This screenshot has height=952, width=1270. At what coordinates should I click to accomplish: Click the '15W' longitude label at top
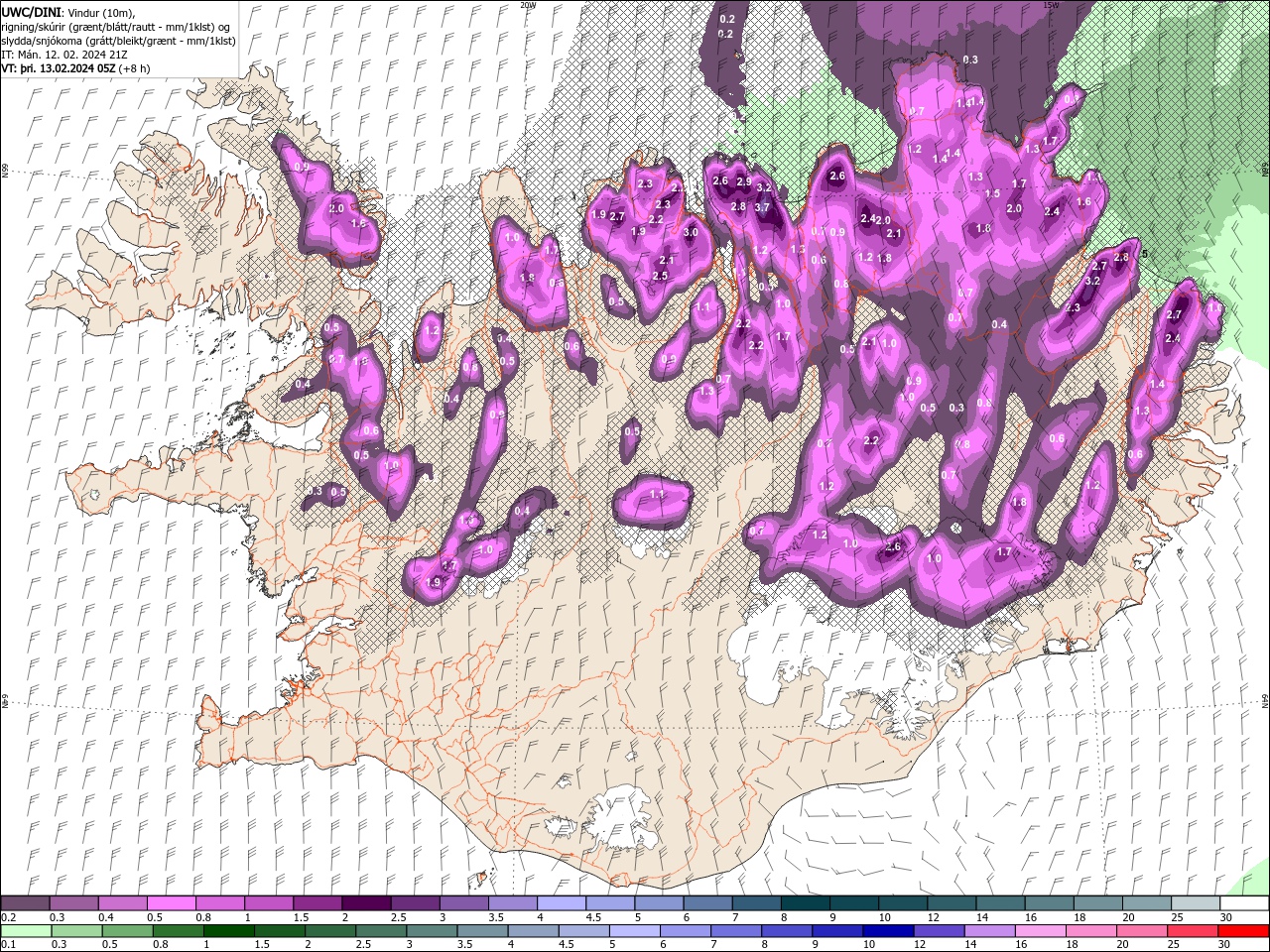coord(1051,5)
